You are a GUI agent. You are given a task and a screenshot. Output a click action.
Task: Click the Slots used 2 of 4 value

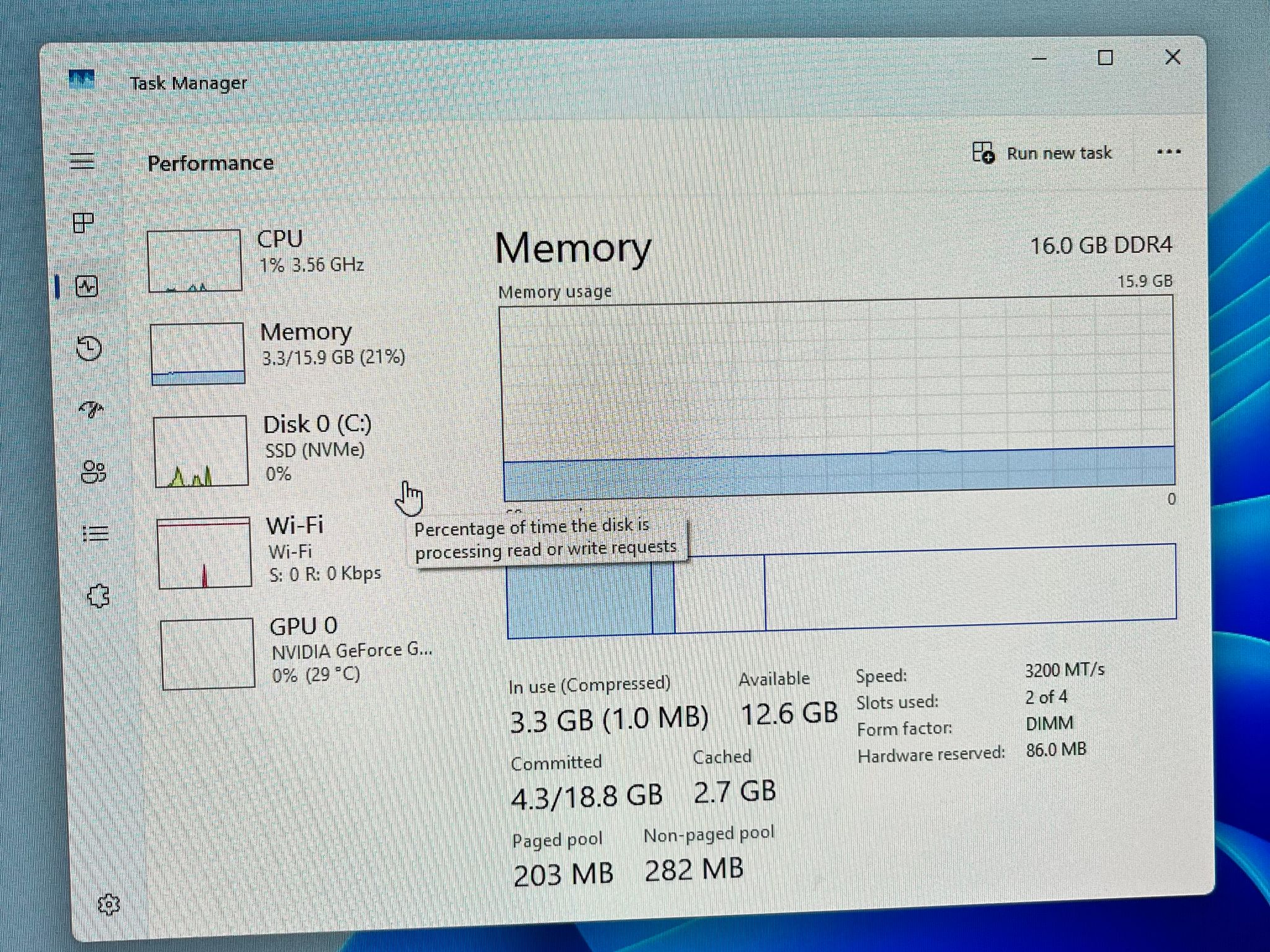click(x=1046, y=697)
